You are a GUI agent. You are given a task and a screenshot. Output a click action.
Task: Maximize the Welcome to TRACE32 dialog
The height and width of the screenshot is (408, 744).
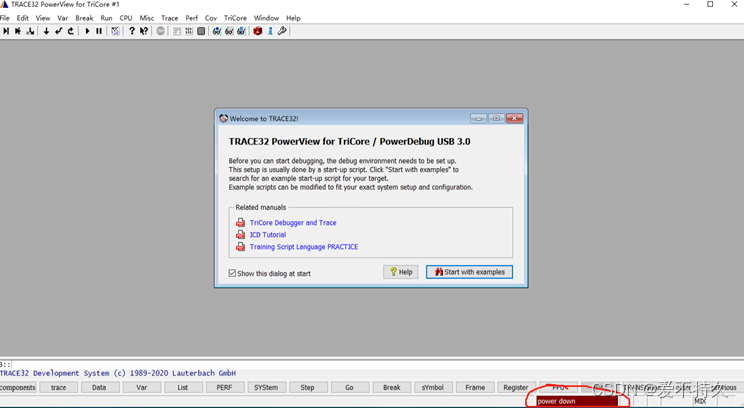(x=496, y=118)
